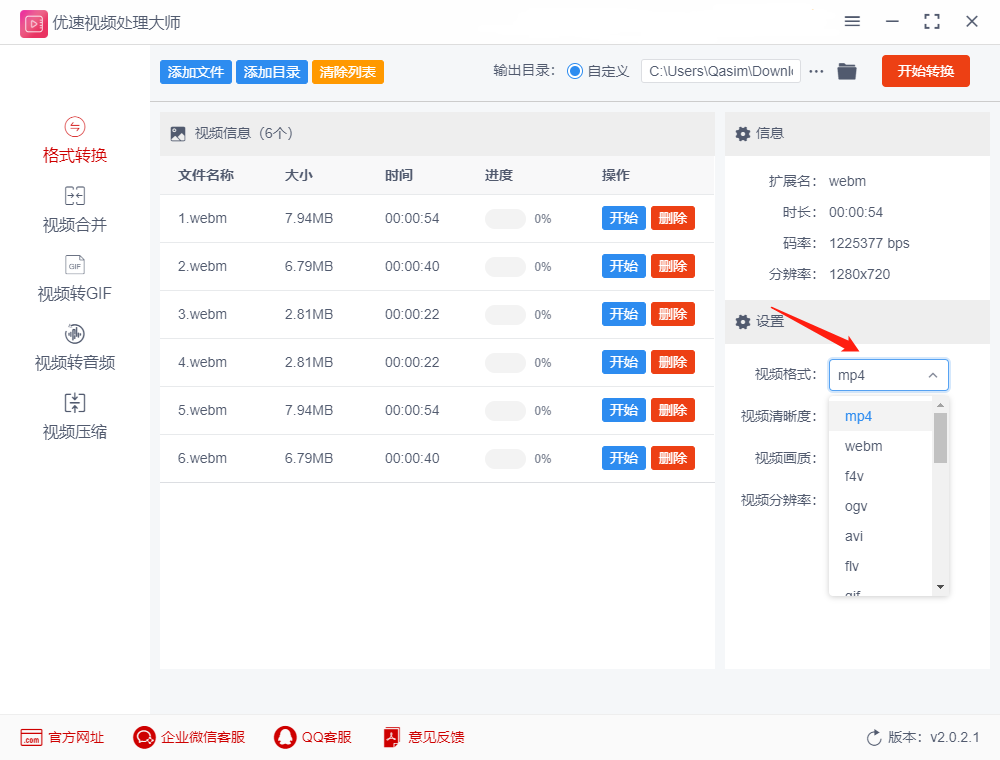
Task: Open the hamburger menu
Action: [852, 21]
